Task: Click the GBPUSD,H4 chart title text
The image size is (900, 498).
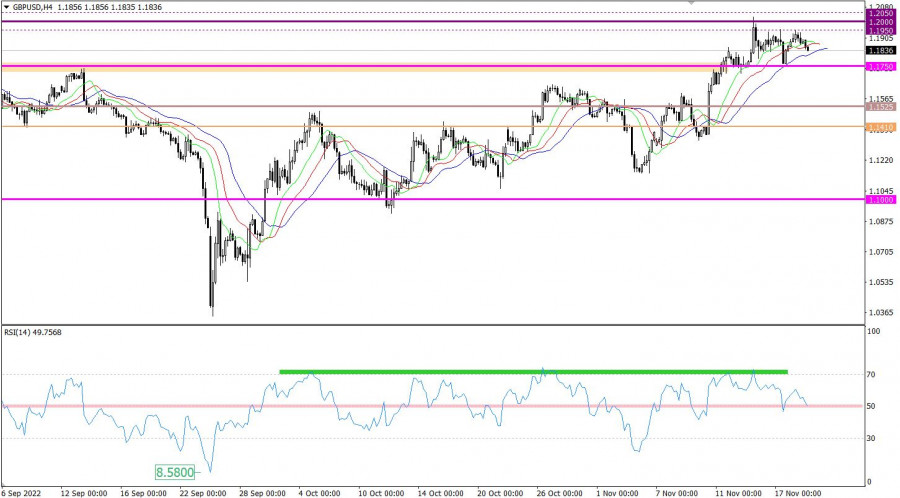Action: (34, 7)
